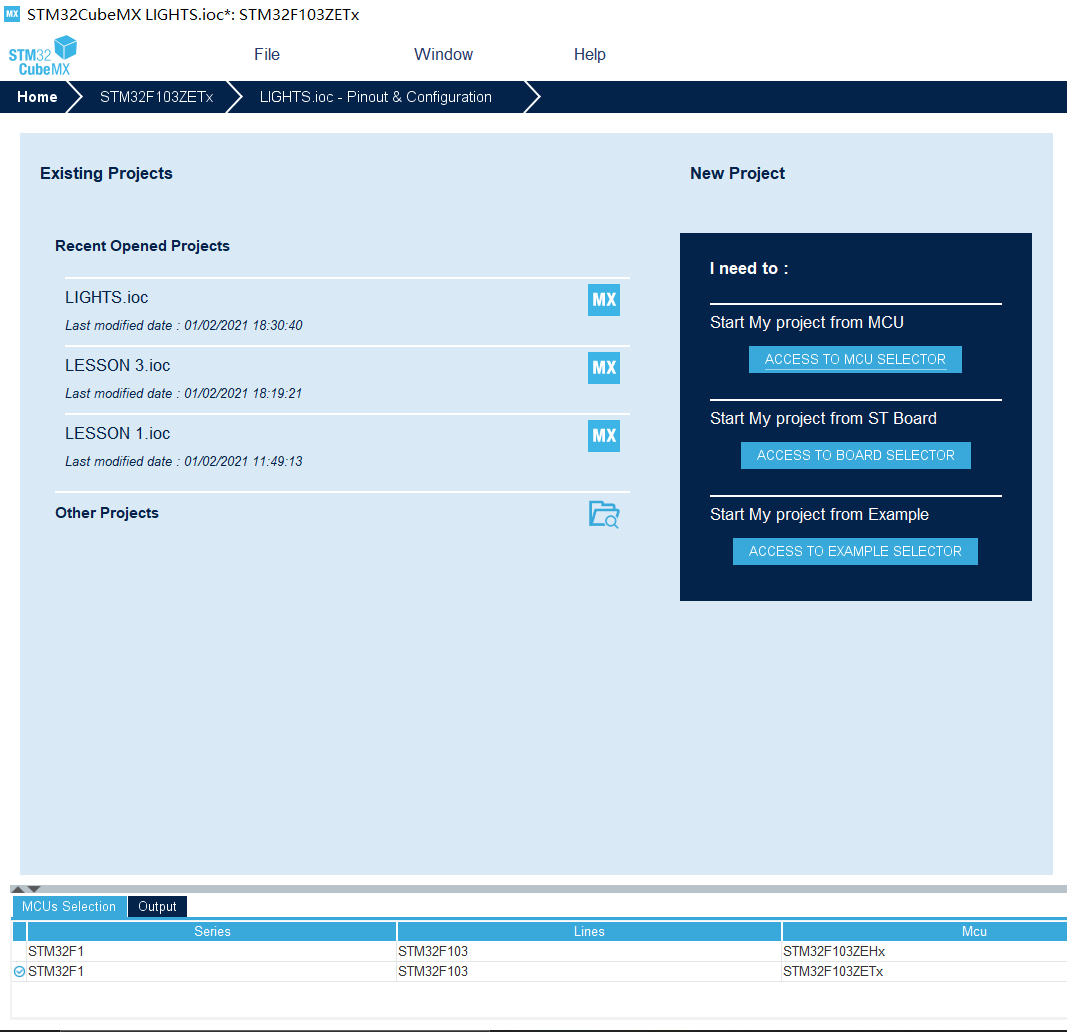Sort by Series column header
Image resolution: width=1067 pixels, height=1032 pixels.
pos(212,931)
